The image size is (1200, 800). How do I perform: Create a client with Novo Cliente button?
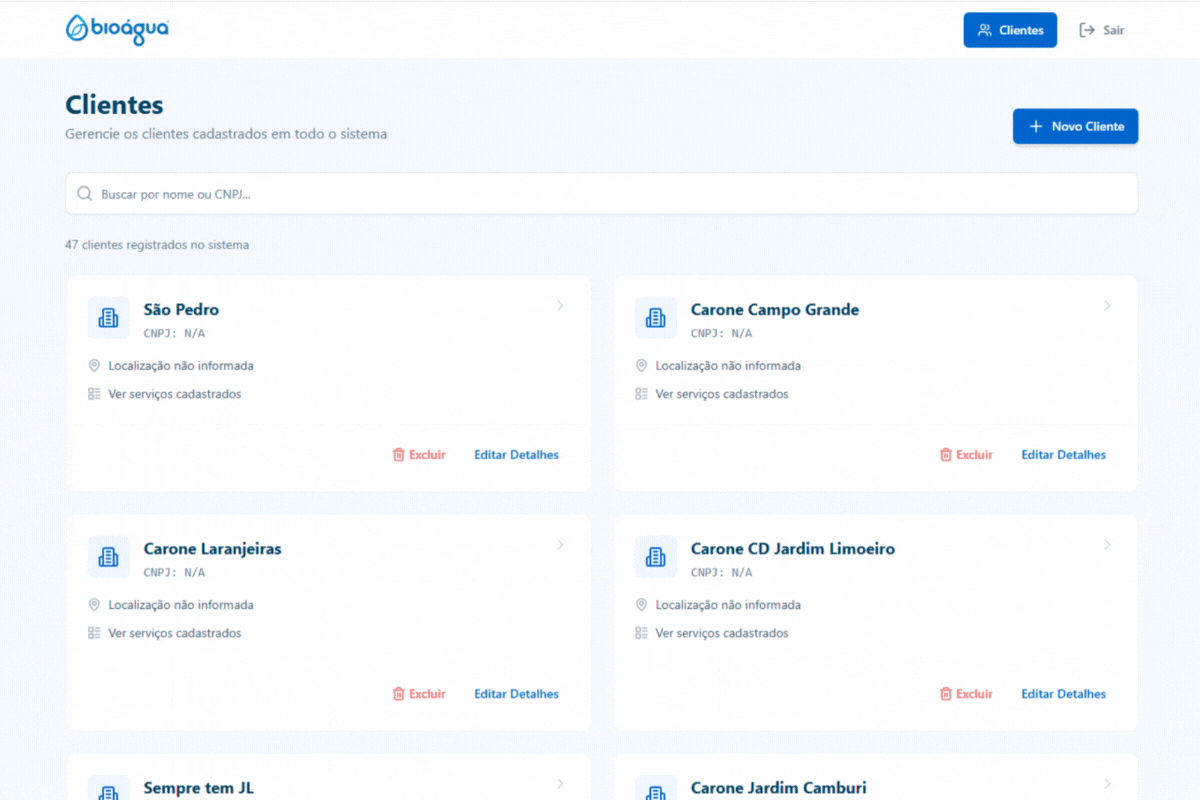click(1075, 127)
